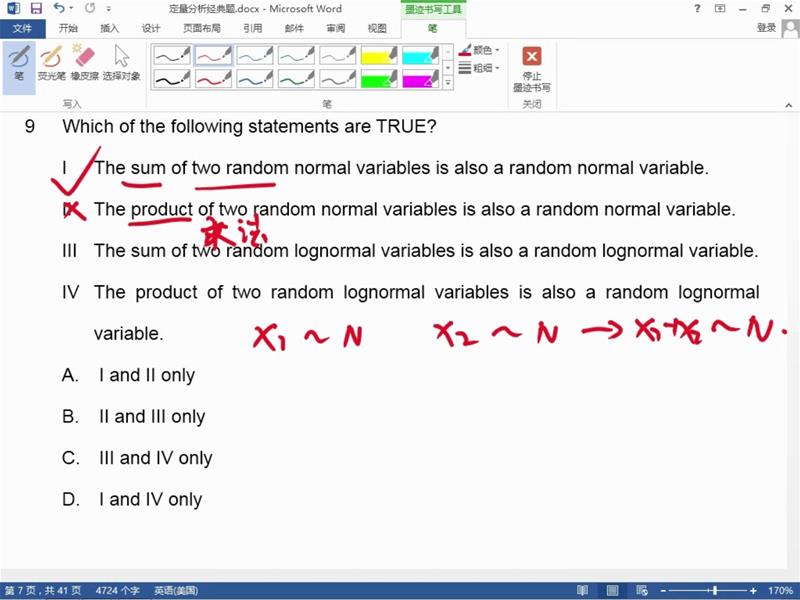Sign in with 登录 link
The width and height of the screenshot is (800, 600).
(x=766, y=28)
